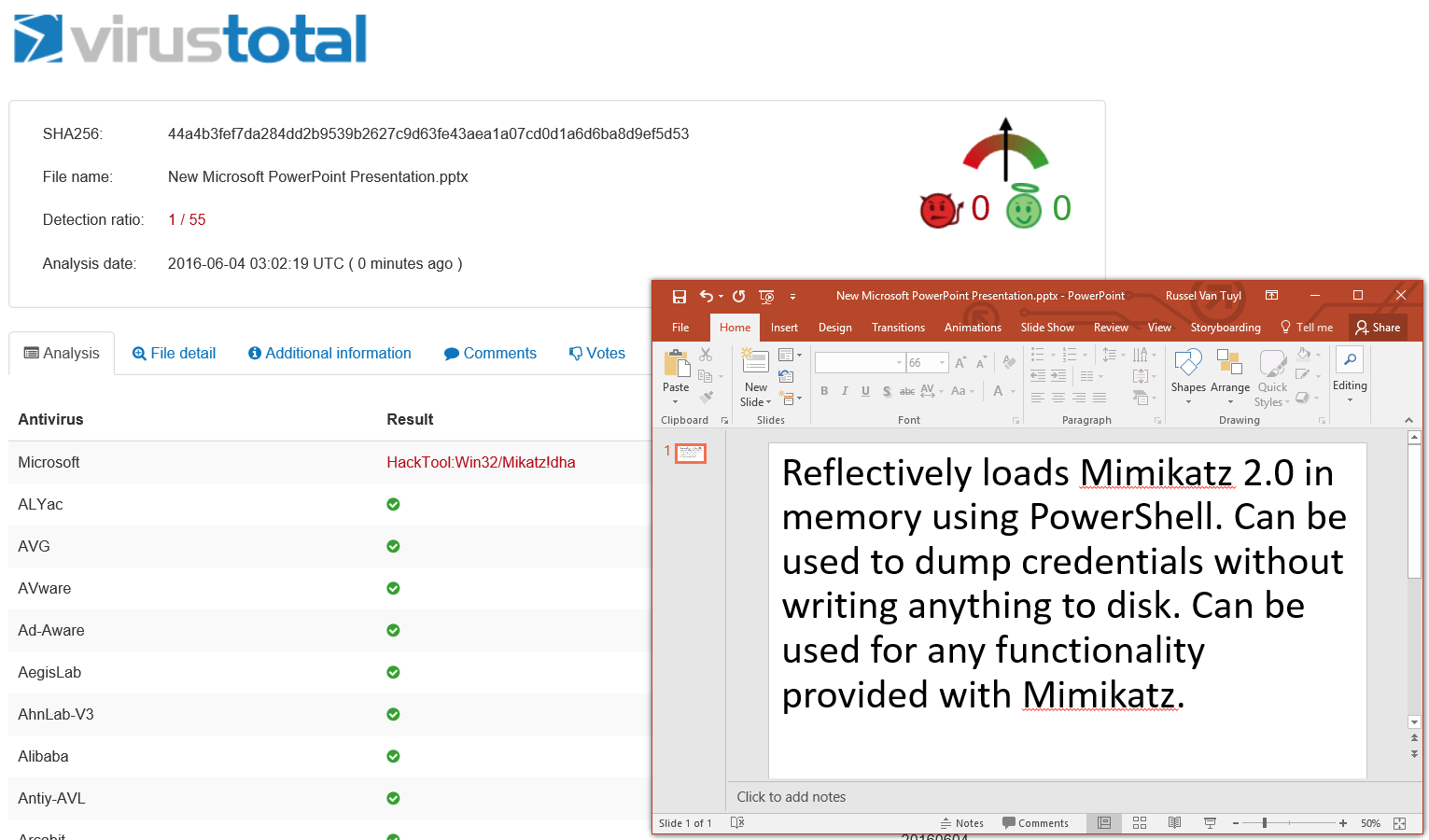Open the File tab in PowerPoint
1429x840 pixels.
[x=680, y=328]
